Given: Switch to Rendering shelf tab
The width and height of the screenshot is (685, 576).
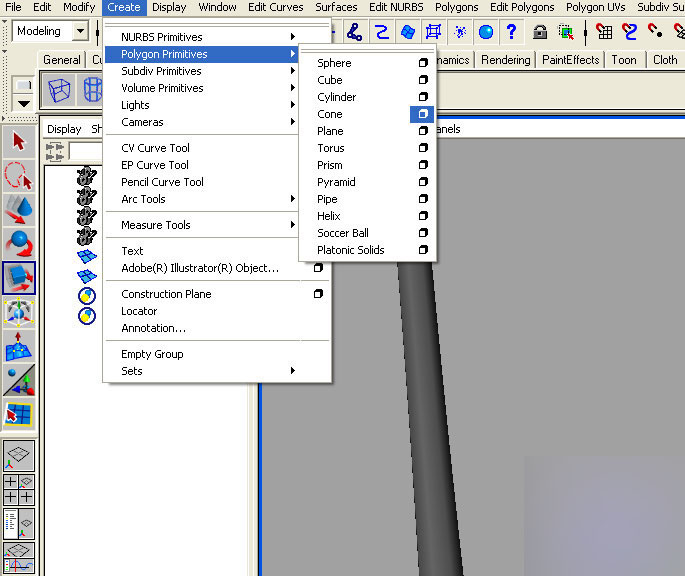Looking at the screenshot, I should (x=505, y=60).
